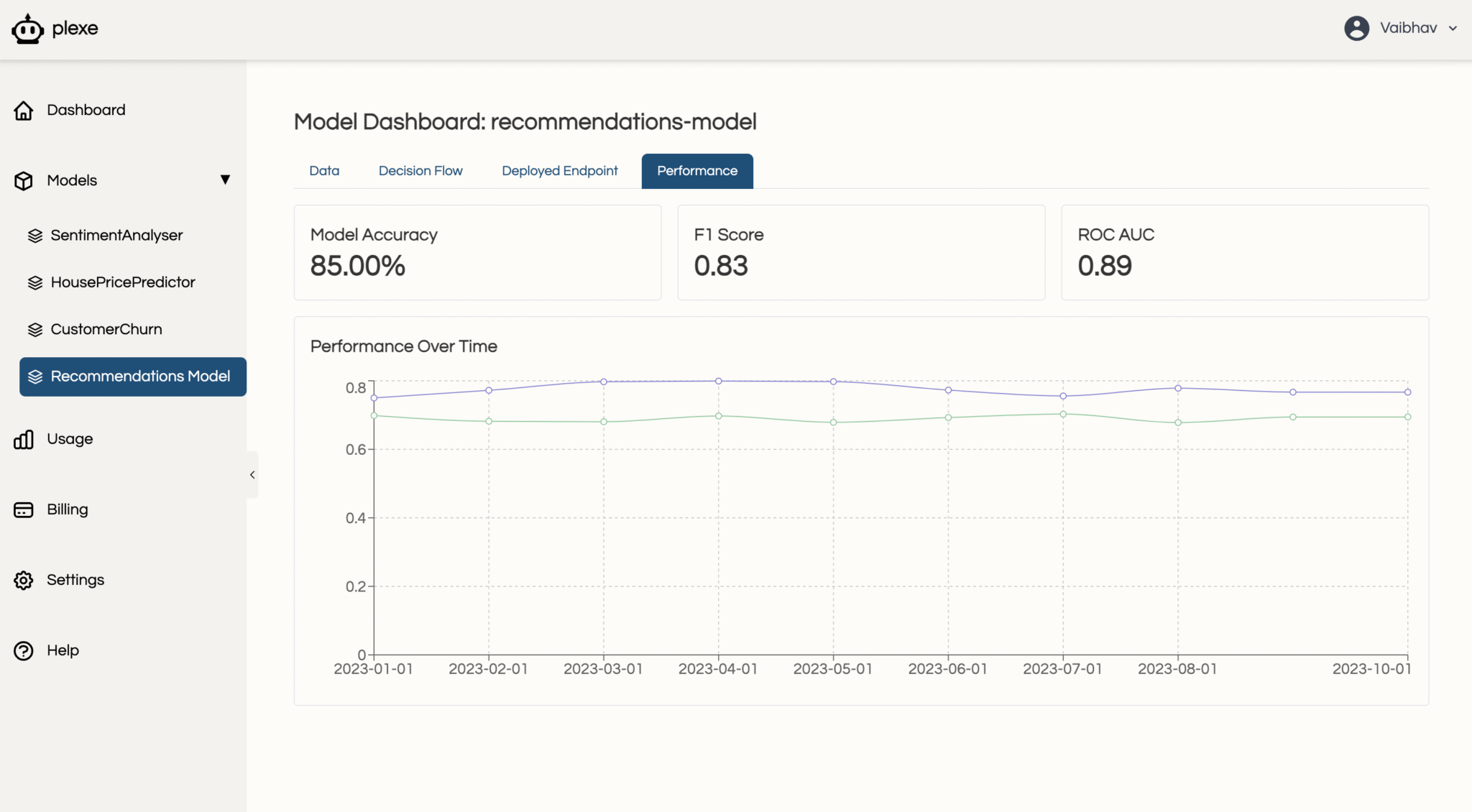
Task: Click the Model Accuracy card
Action: point(477,252)
